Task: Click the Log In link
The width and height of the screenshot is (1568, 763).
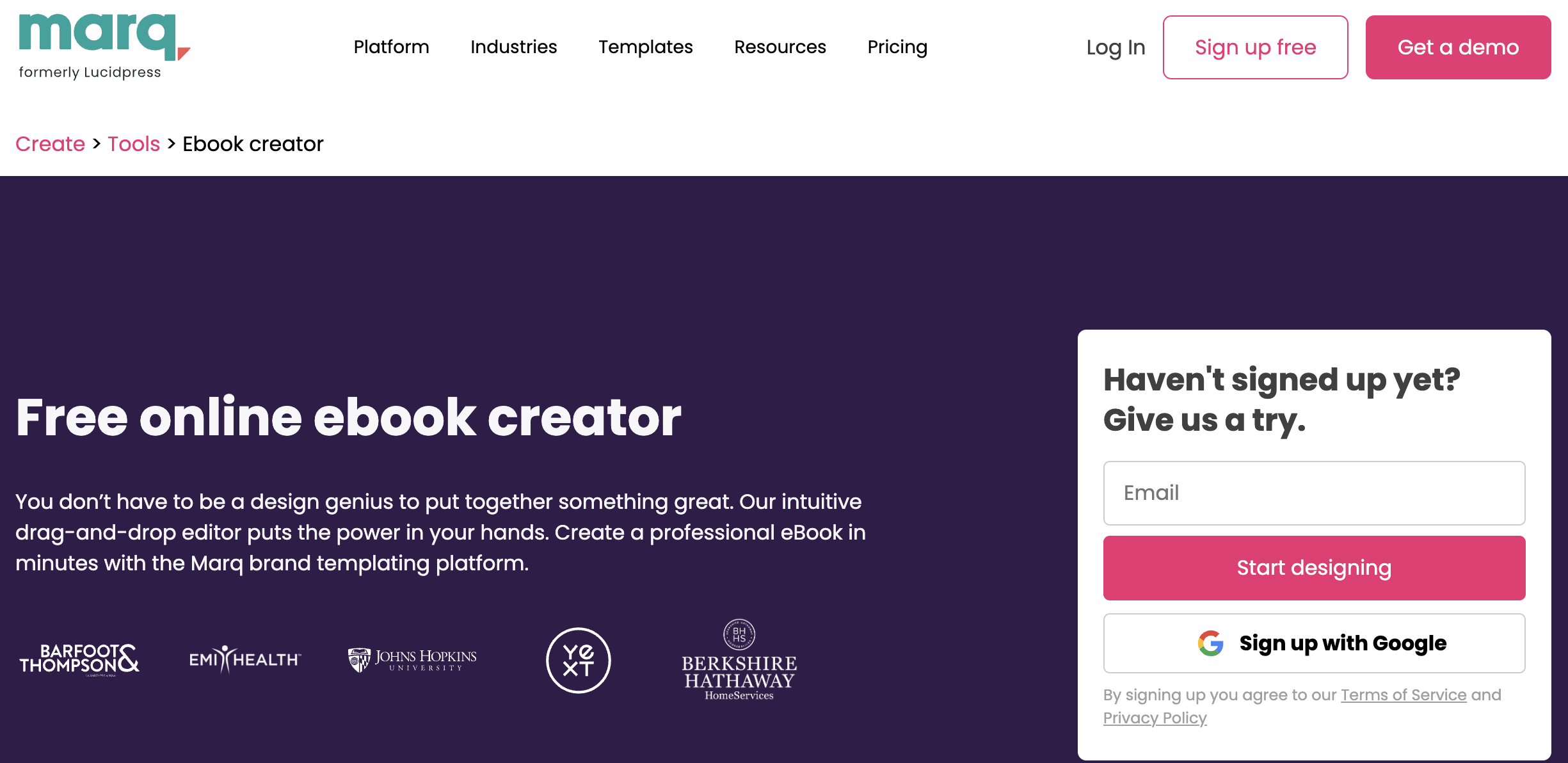Action: click(1116, 47)
